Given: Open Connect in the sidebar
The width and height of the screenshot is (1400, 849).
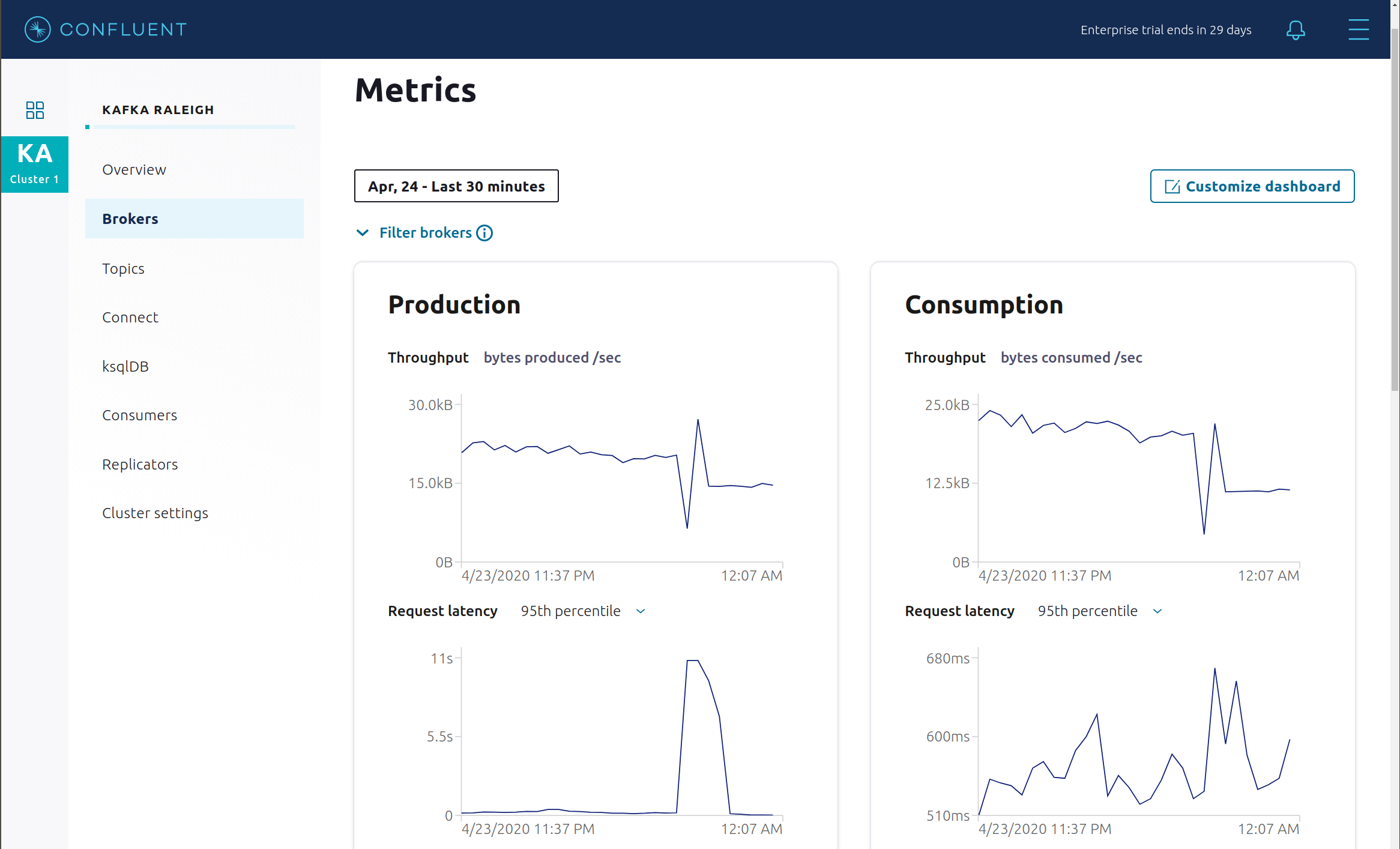Looking at the screenshot, I should pos(130,318).
